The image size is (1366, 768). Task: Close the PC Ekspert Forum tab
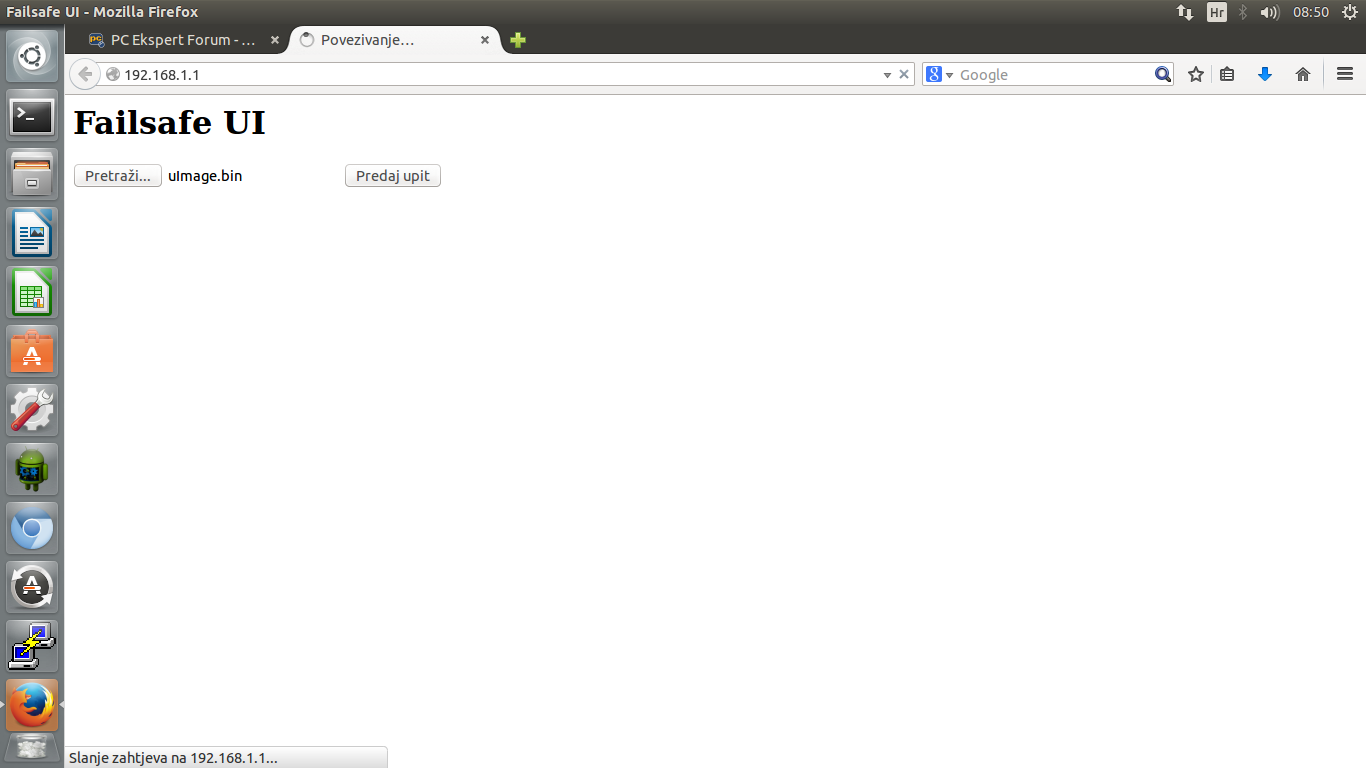pyautogui.click(x=275, y=40)
